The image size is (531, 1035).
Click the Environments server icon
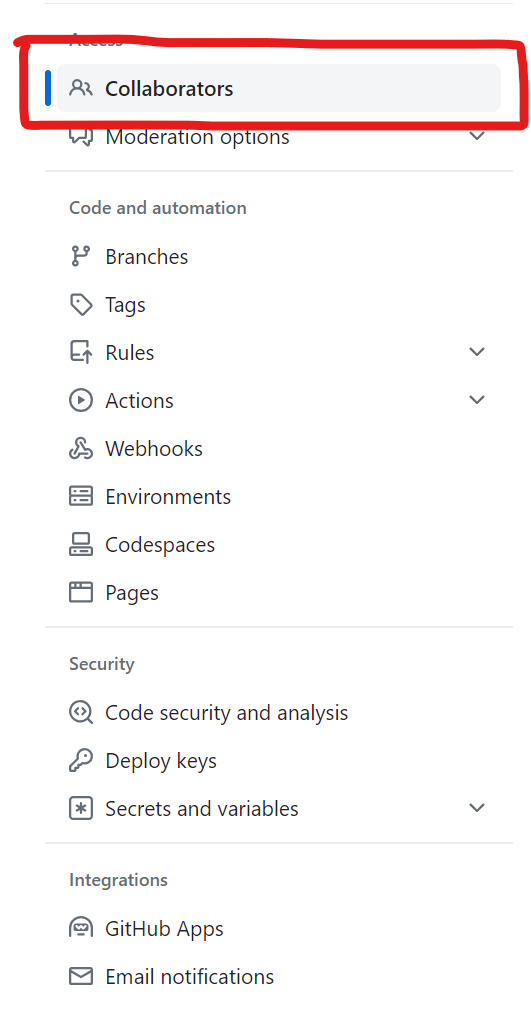(x=81, y=496)
